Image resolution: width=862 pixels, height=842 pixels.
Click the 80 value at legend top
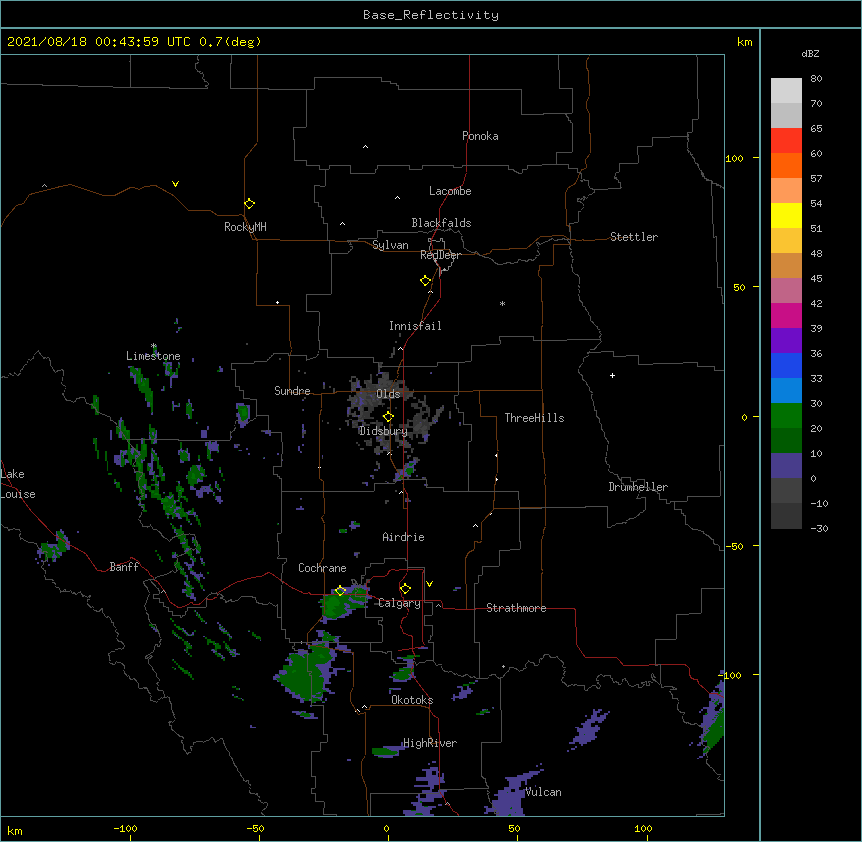click(816, 79)
